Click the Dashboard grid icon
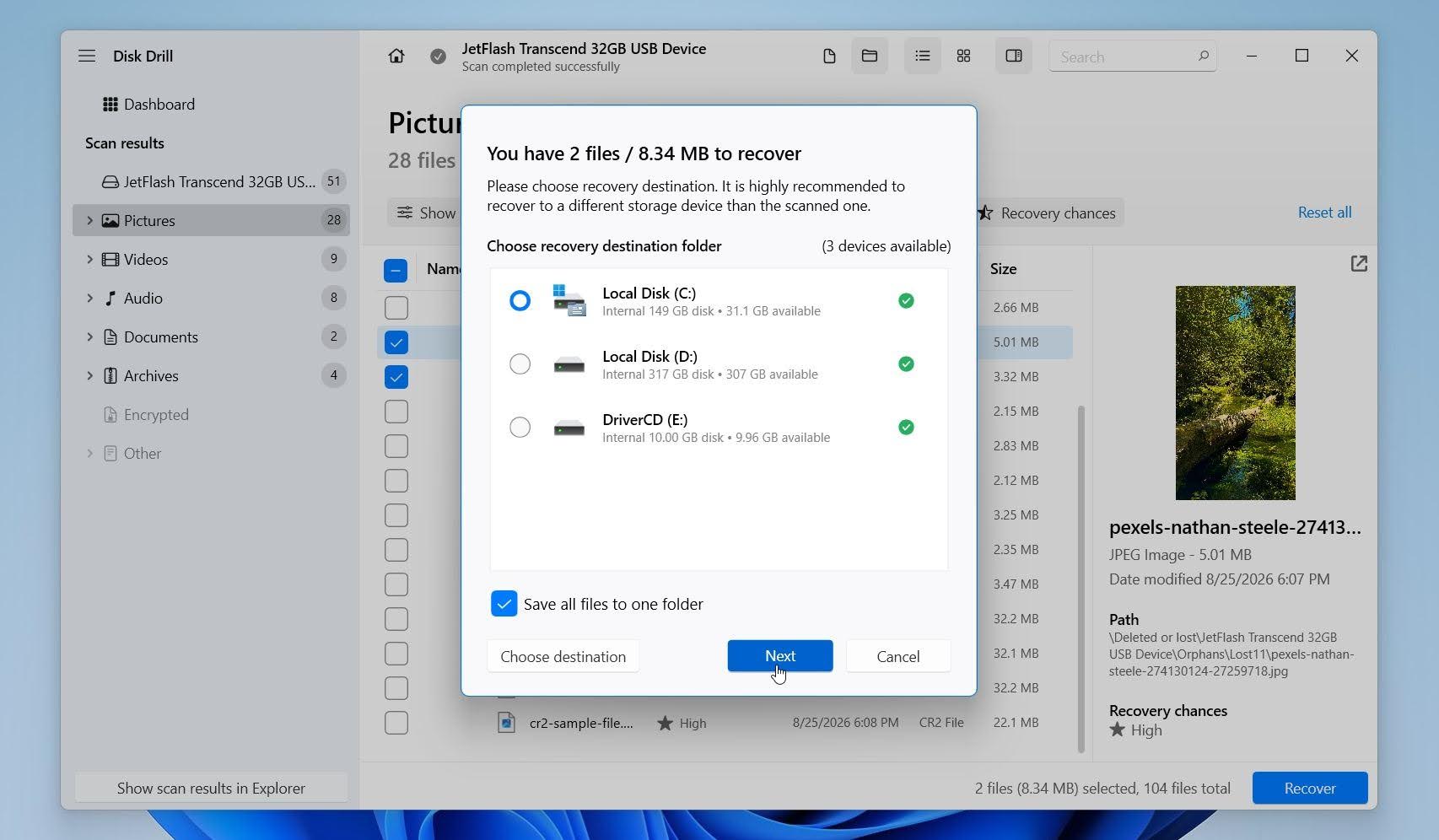 (x=110, y=105)
